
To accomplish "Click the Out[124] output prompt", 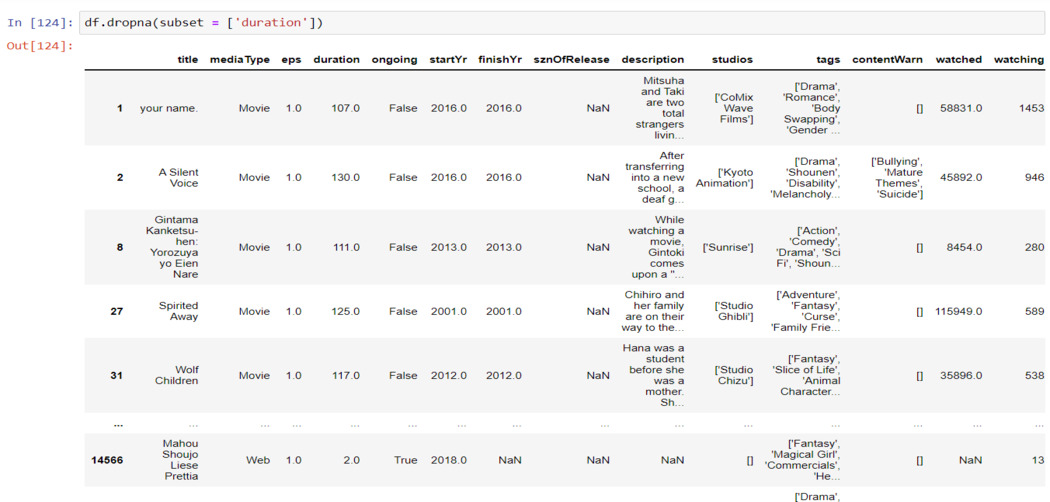I will coord(40,46).
